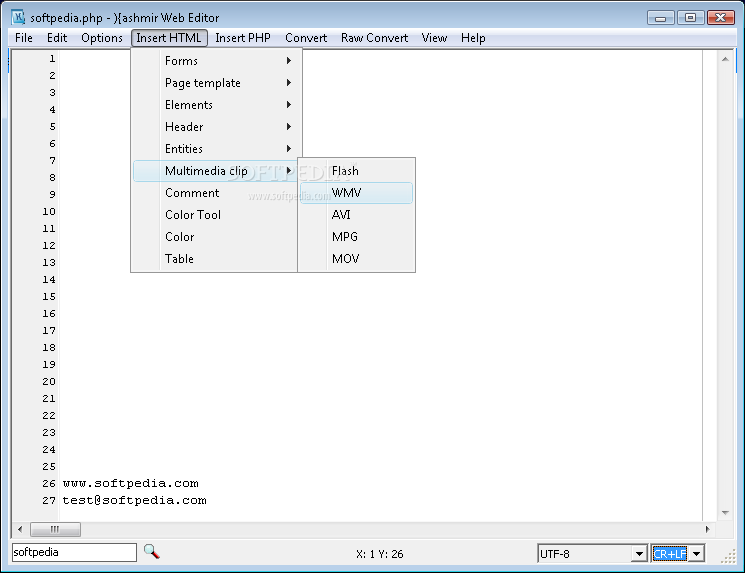
Task: Click the vertical scrollbar down arrow
Action: tap(725, 513)
